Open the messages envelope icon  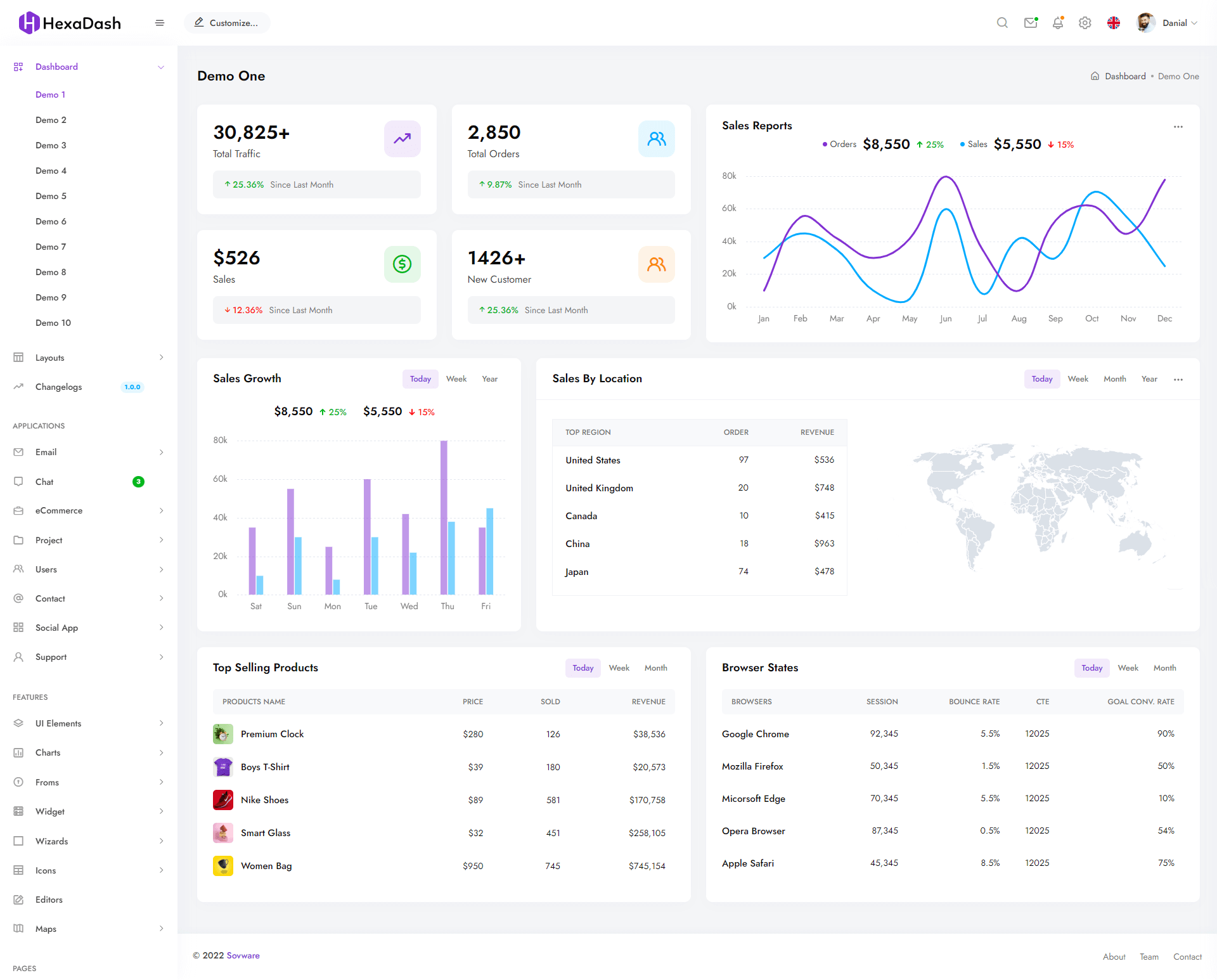click(1030, 23)
